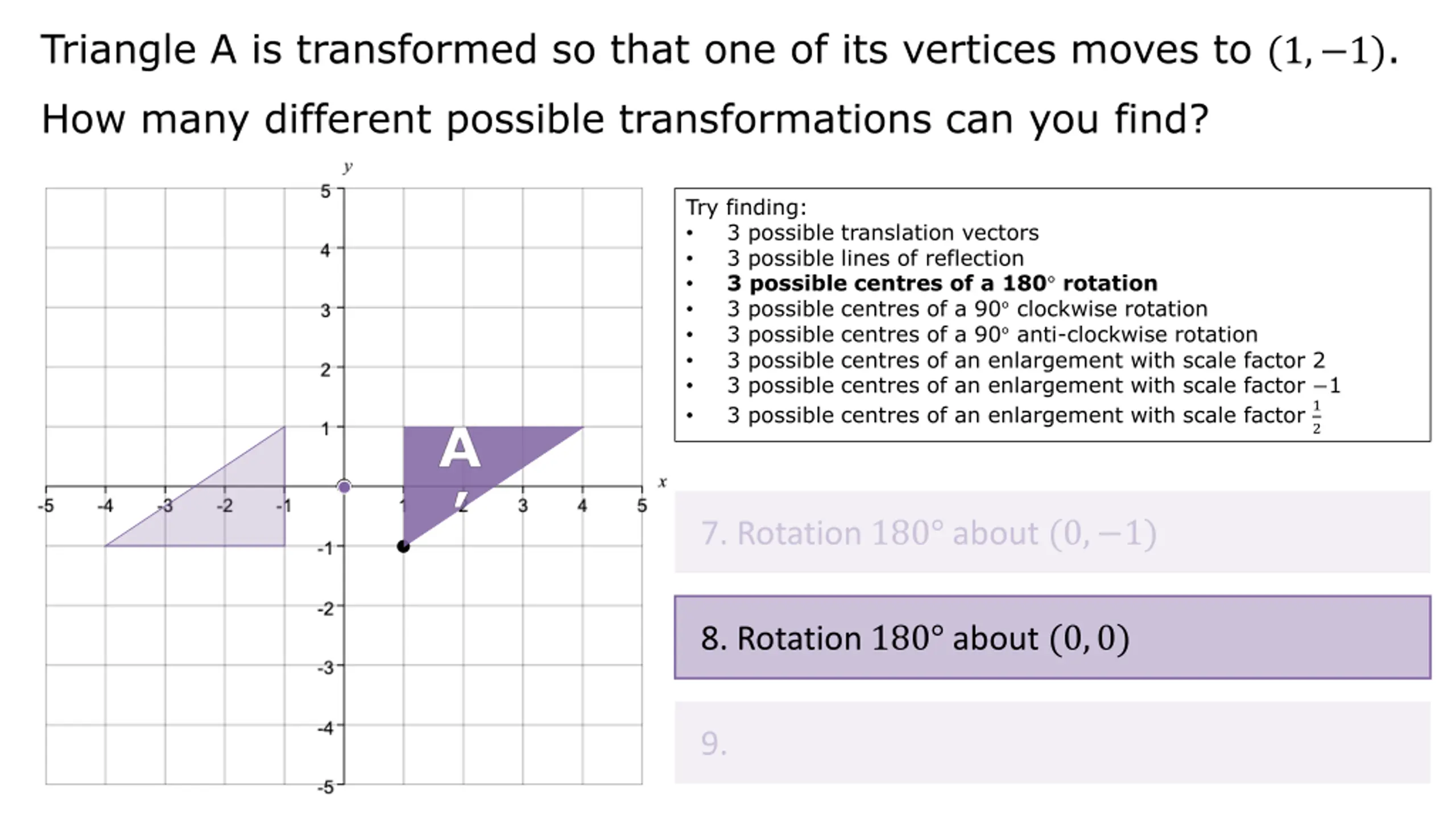This screenshot has width=1456, height=819.
Task: Click the empty answer box numbered 9
Action: pos(1052,742)
